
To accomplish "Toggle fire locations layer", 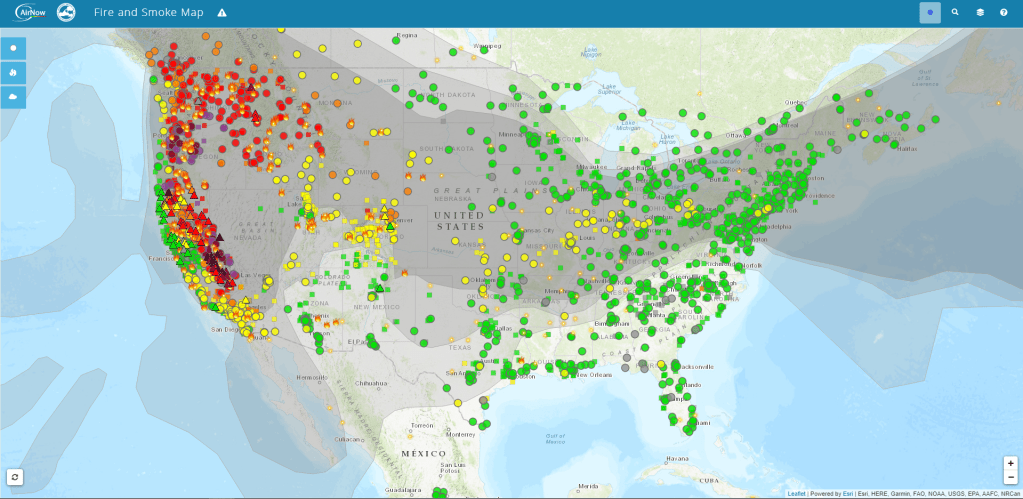I will (14, 72).
